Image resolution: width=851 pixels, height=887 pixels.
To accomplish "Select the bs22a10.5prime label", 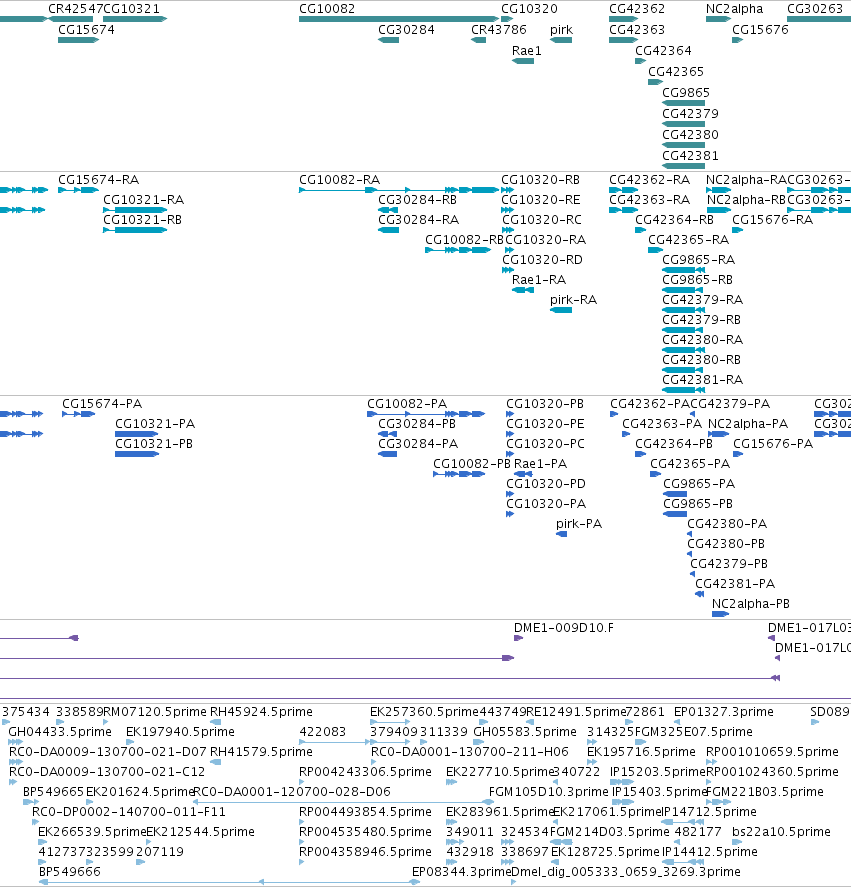I will (781, 832).
